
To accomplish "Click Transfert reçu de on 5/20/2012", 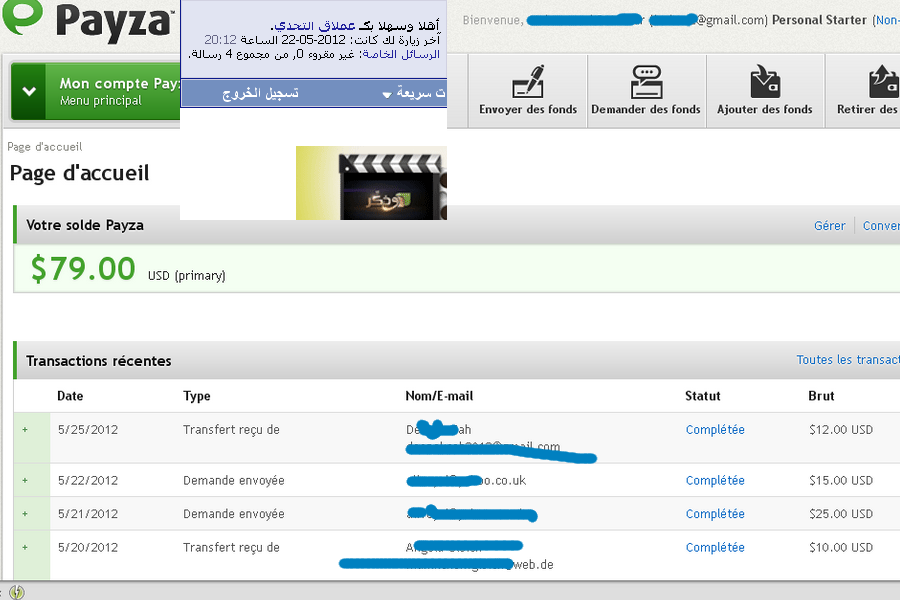I will point(231,548).
